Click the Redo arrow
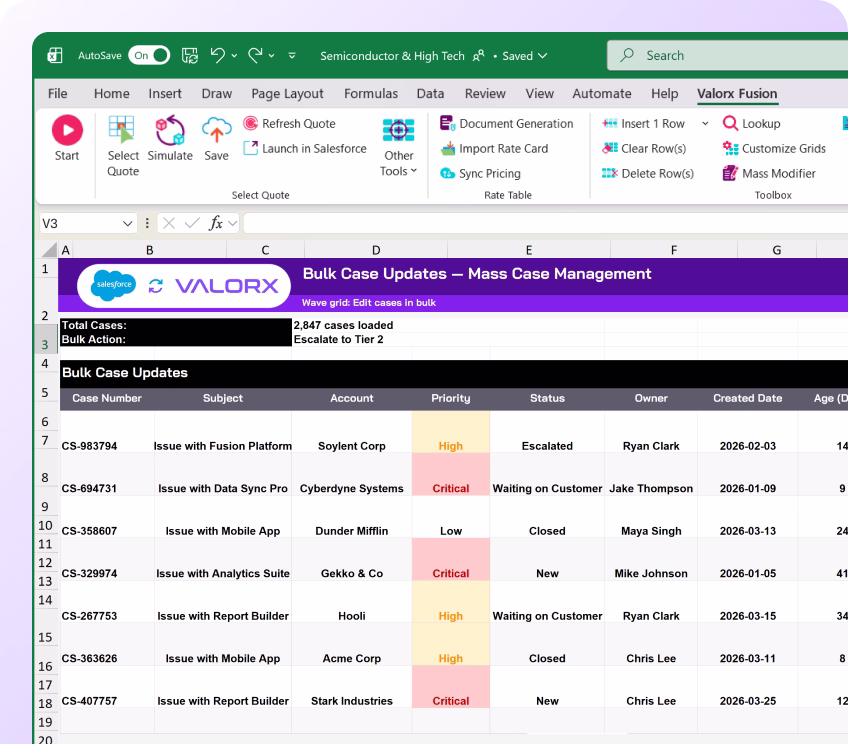848x744 pixels. coord(255,55)
